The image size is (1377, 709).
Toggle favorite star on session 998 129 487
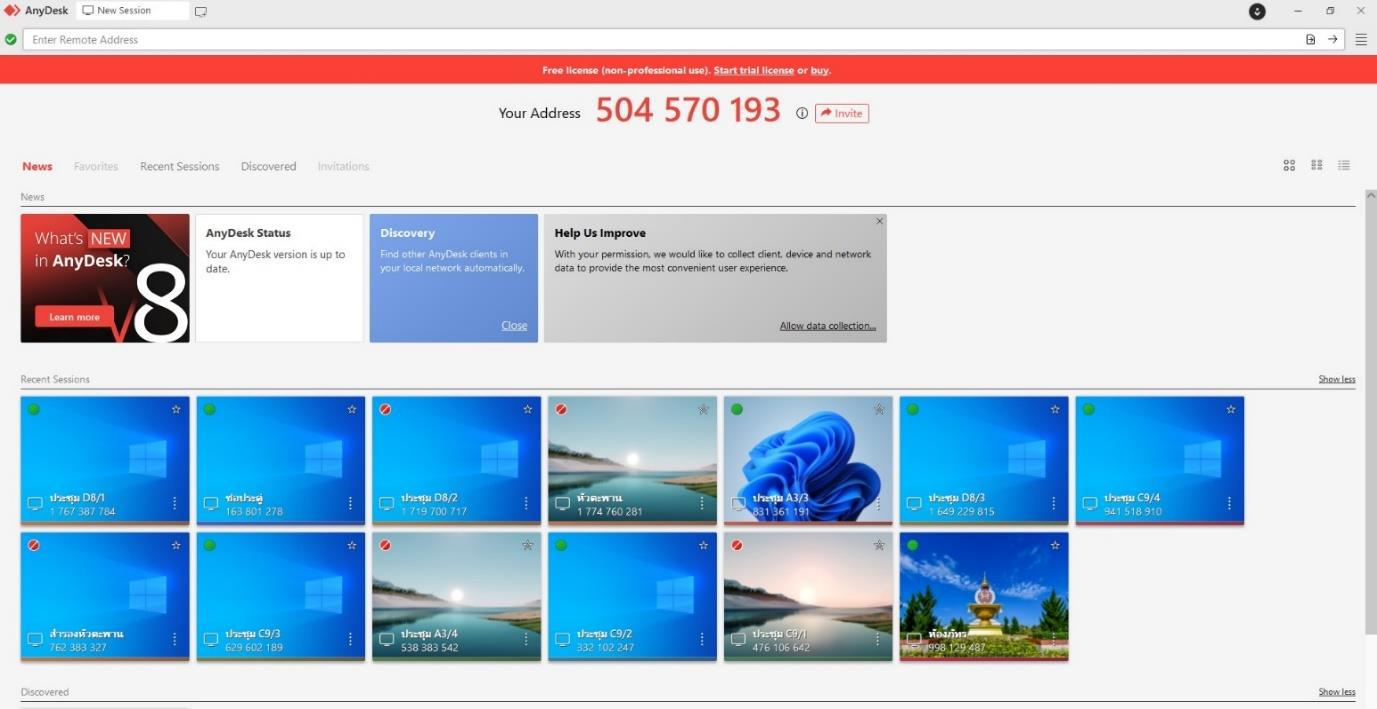[x=1055, y=545]
